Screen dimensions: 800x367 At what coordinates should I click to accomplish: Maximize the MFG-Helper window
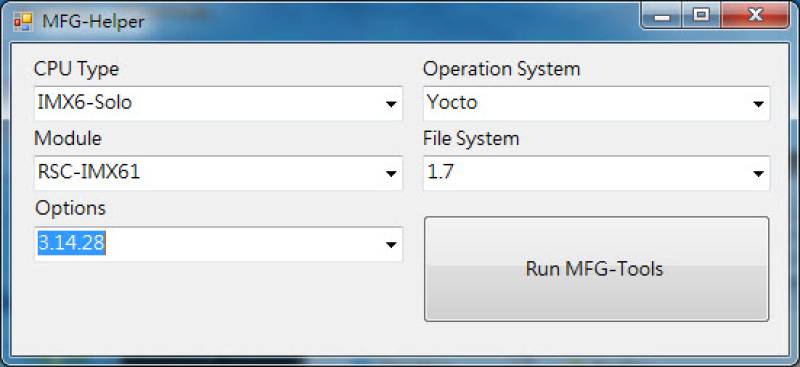702,16
